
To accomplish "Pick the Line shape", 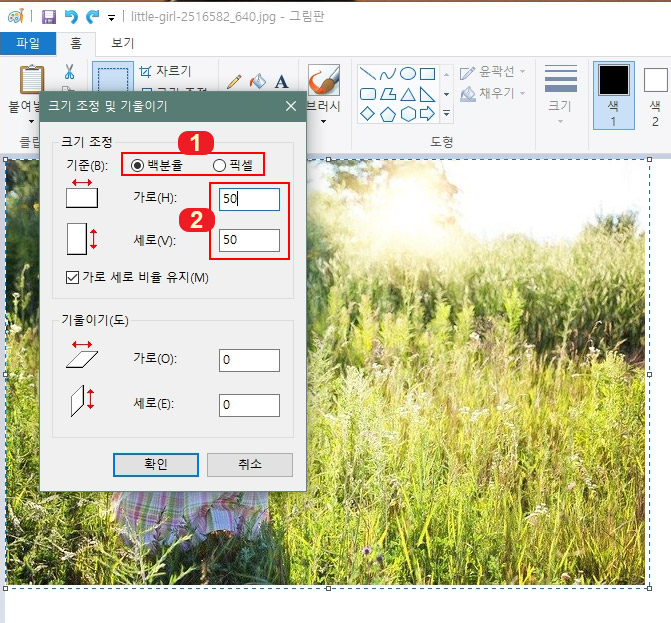I will pos(368,74).
